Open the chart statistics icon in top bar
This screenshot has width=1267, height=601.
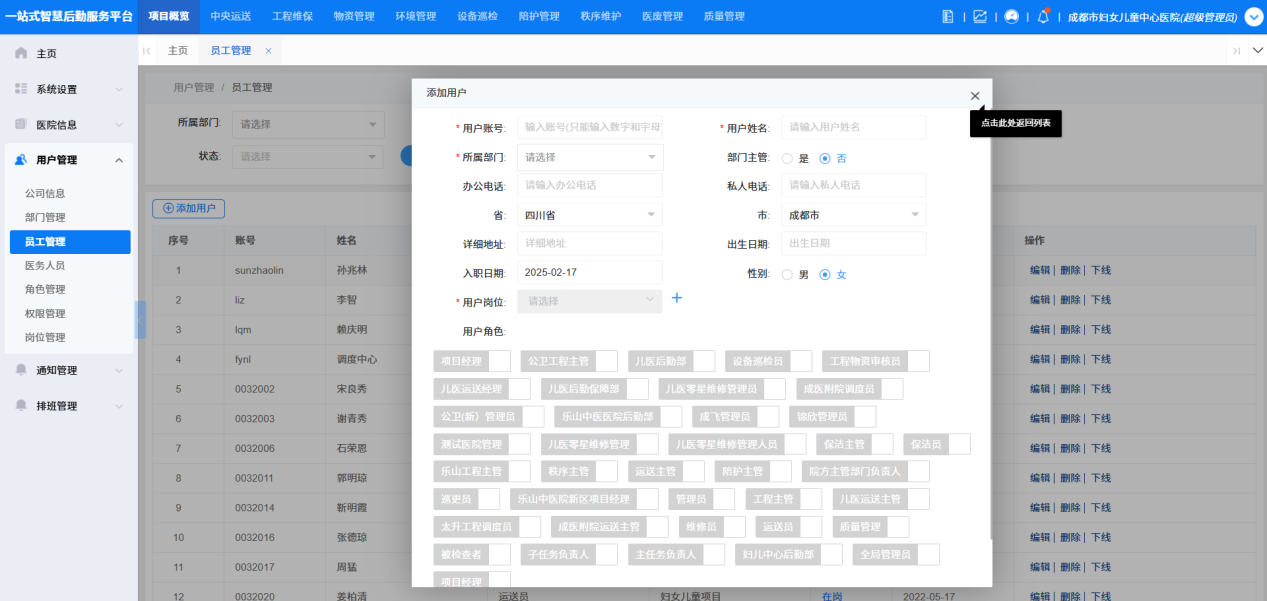(x=979, y=16)
